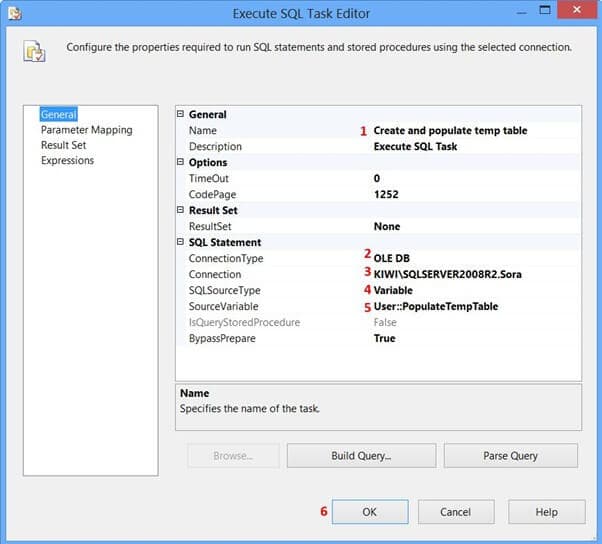Click OK to save the task

(x=369, y=512)
